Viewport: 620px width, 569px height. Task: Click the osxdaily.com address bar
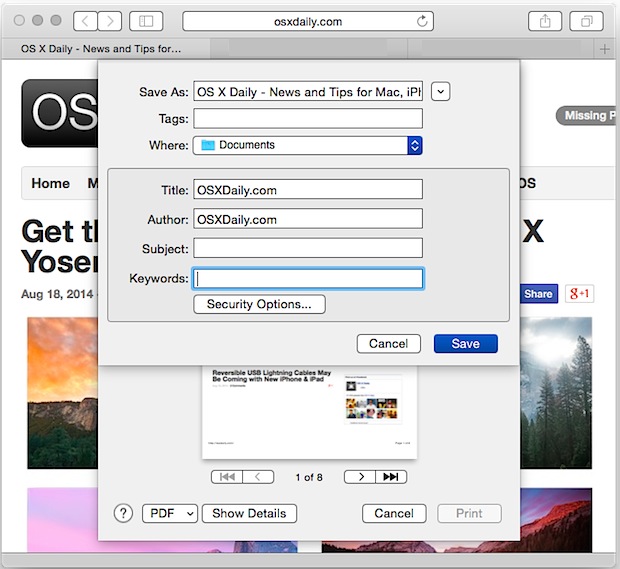[308, 21]
